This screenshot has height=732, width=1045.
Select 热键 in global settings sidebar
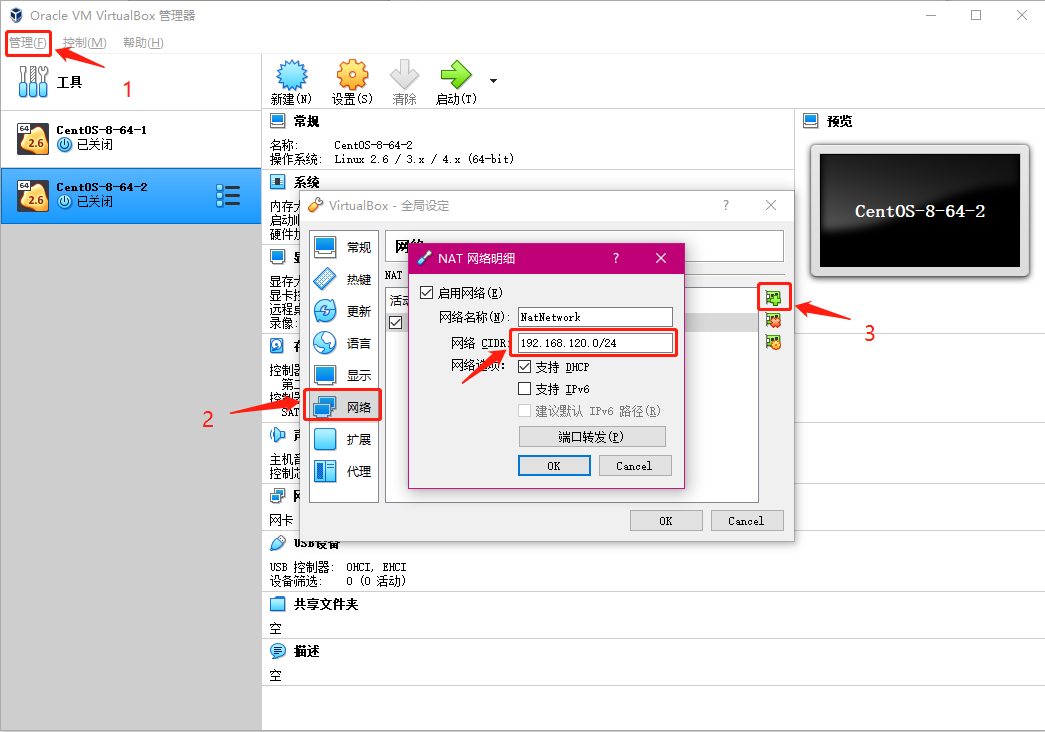(343, 279)
